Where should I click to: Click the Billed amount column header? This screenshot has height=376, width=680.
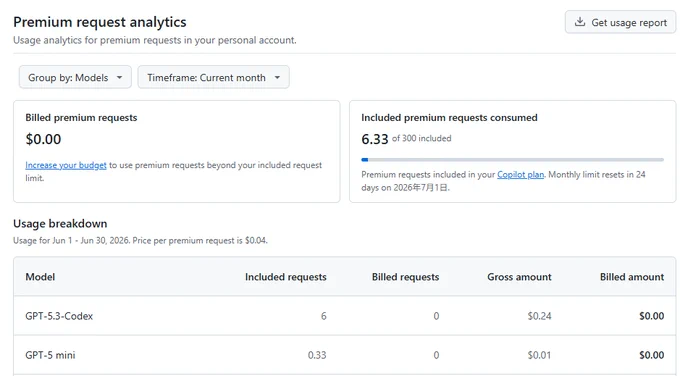(632, 277)
